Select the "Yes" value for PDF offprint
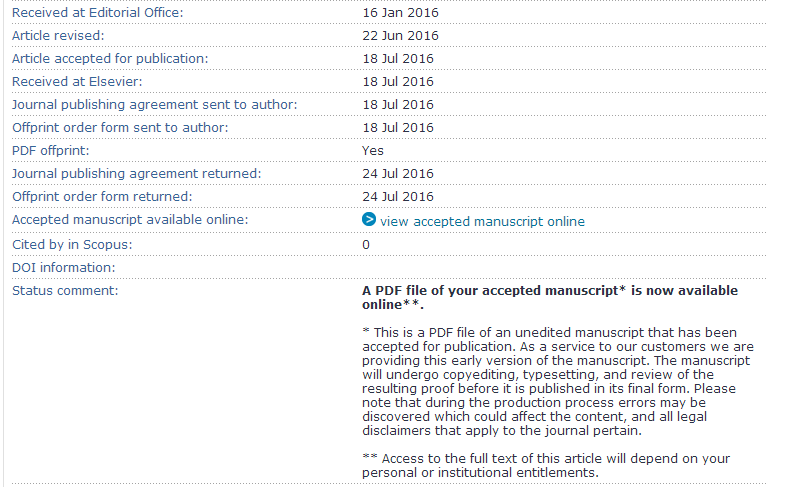 (x=373, y=151)
